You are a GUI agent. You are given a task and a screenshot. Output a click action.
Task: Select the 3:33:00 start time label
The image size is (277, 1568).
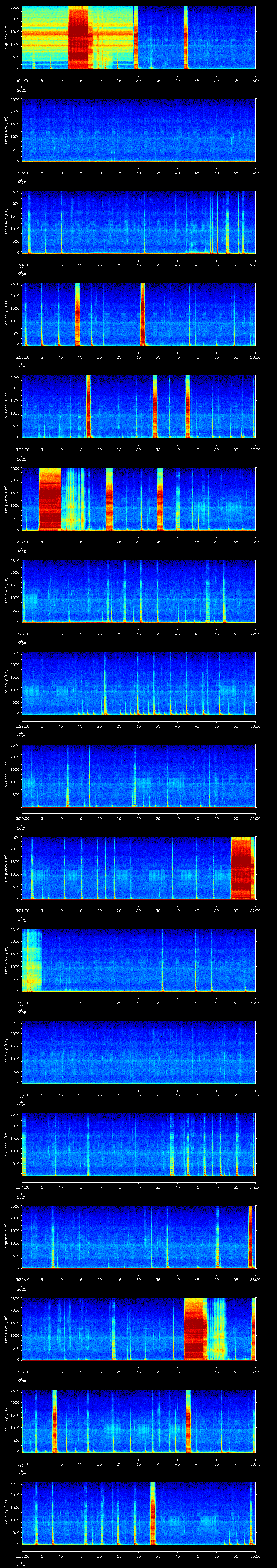click(22, 1095)
